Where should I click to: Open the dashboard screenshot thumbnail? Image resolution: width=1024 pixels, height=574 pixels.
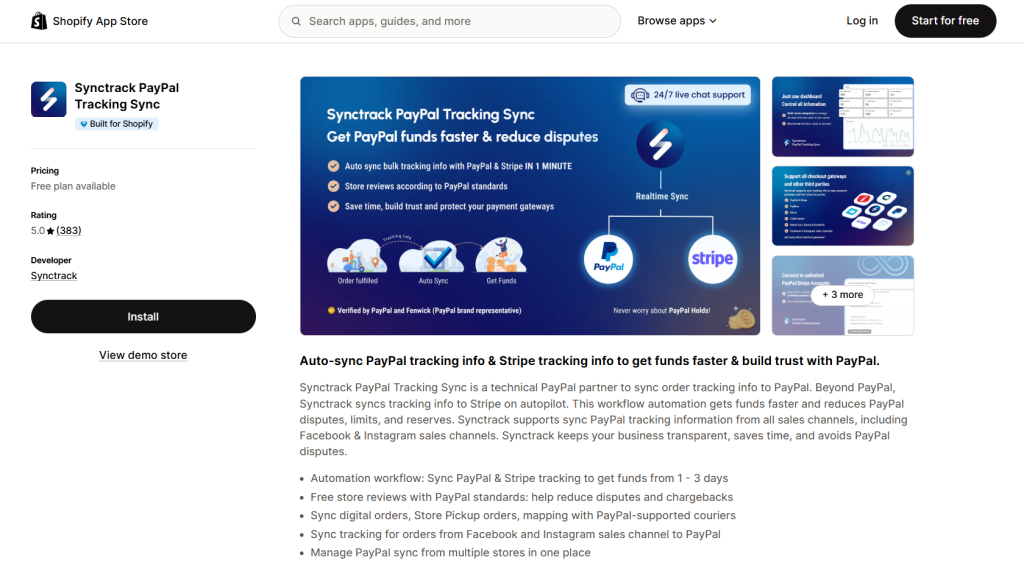coord(842,117)
